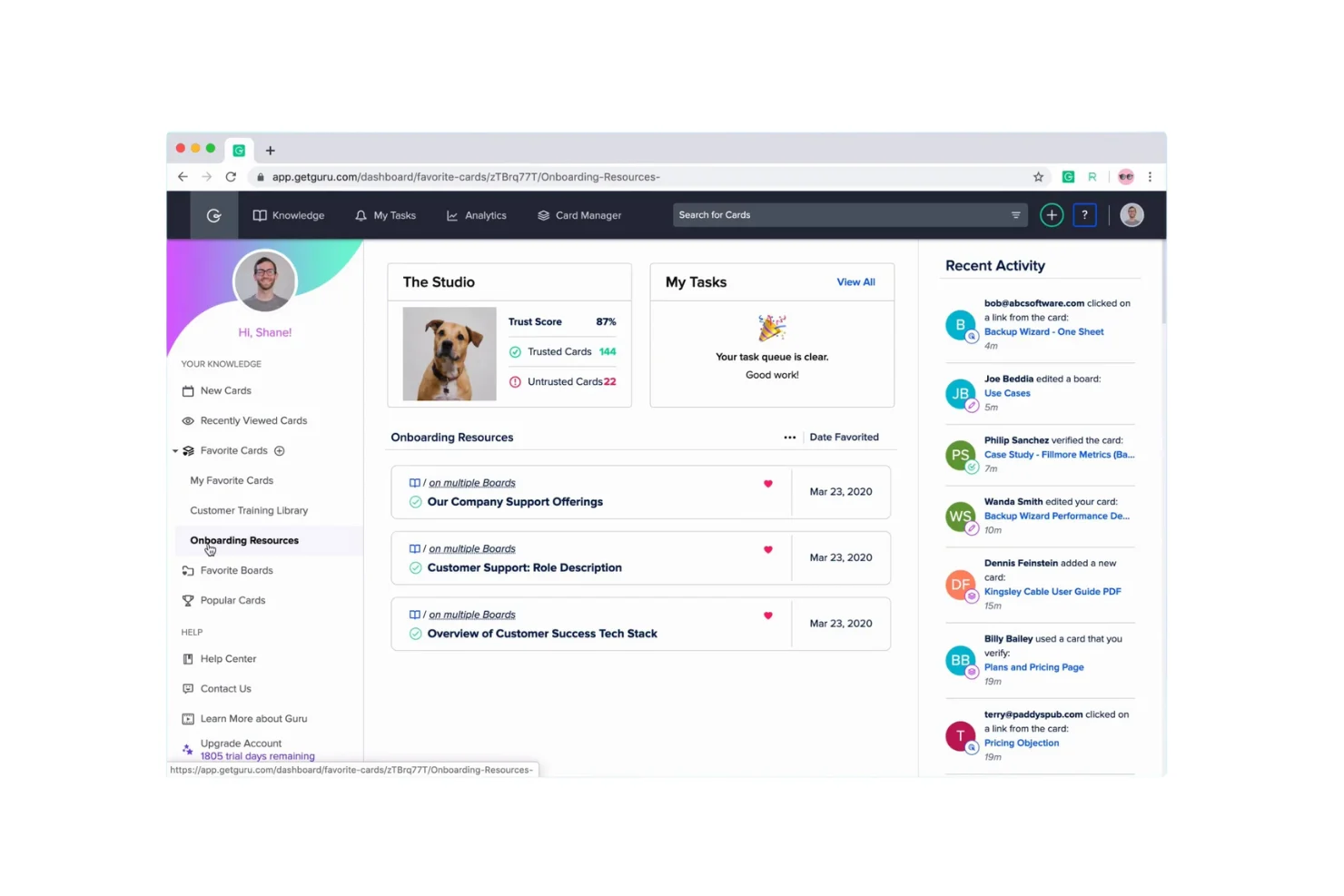
Task: Open a new browser tab with plus
Action: pyautogui.click(x=270, y=151)
